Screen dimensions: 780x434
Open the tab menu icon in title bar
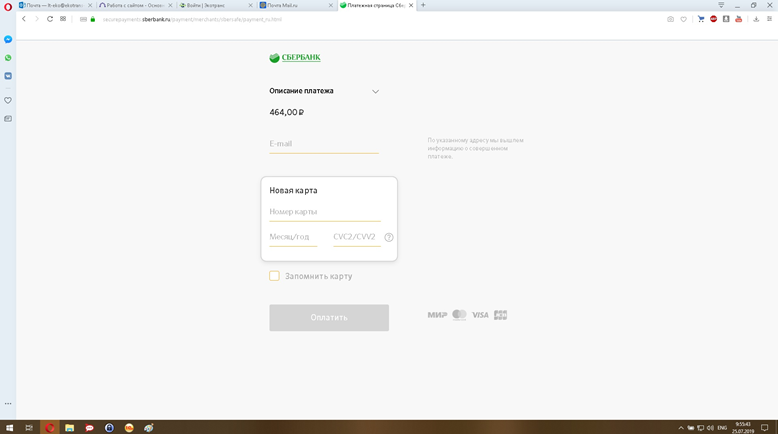pyautogui.click(x=721, y=5)
